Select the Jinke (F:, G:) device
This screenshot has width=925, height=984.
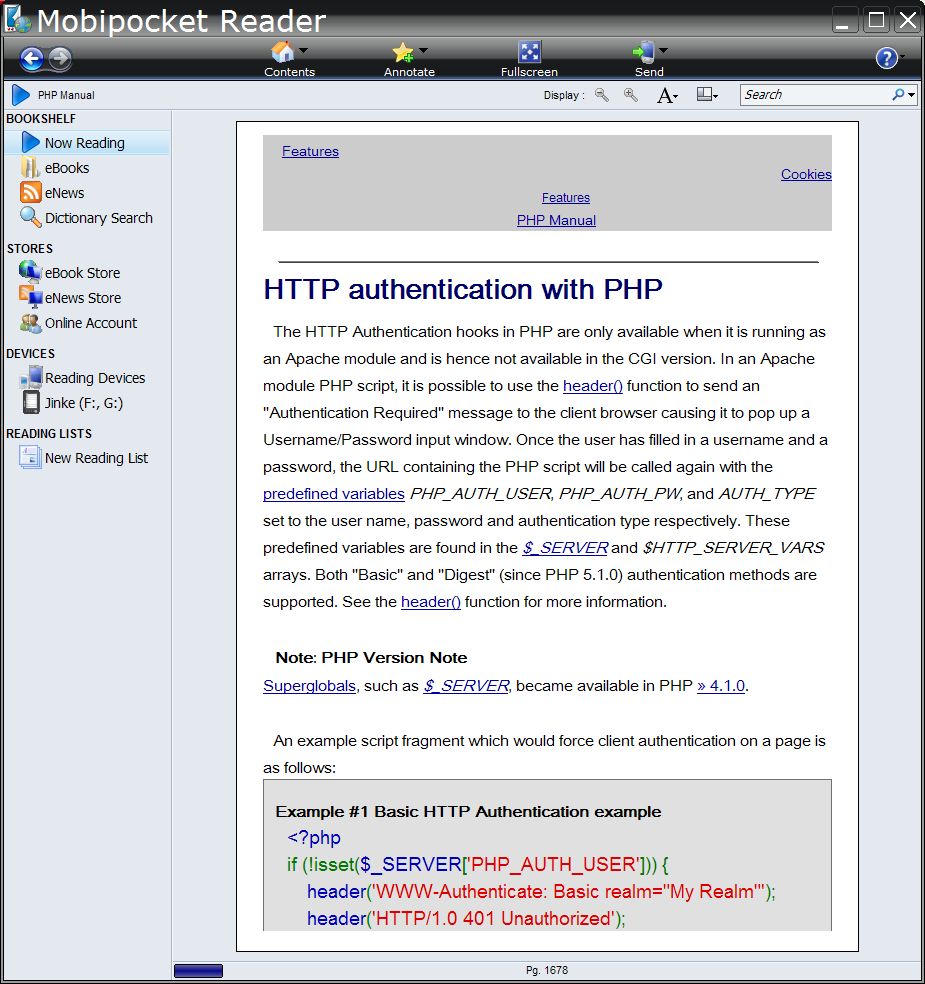(x=83, y=403)
